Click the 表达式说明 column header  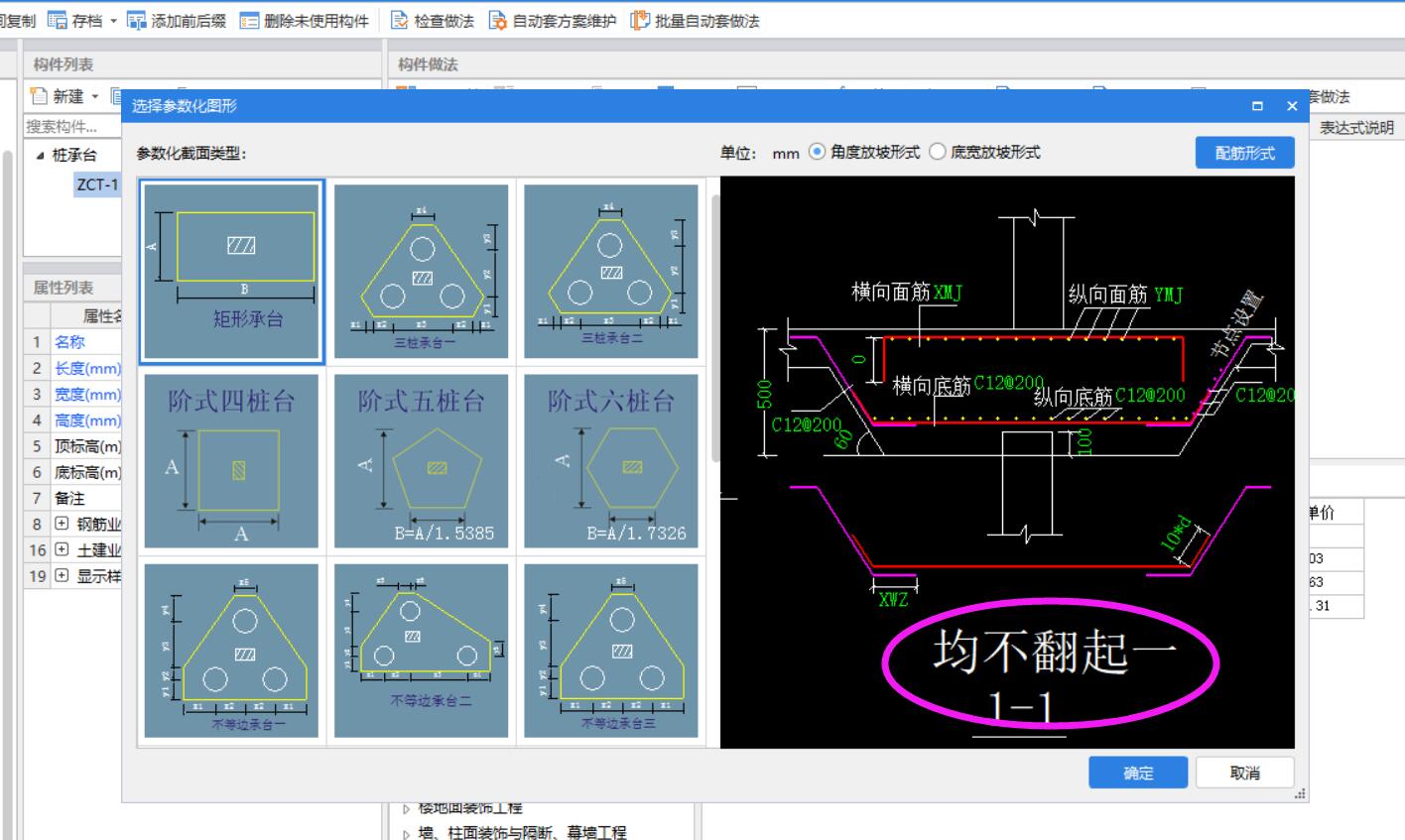click(x=1356, y=127)
